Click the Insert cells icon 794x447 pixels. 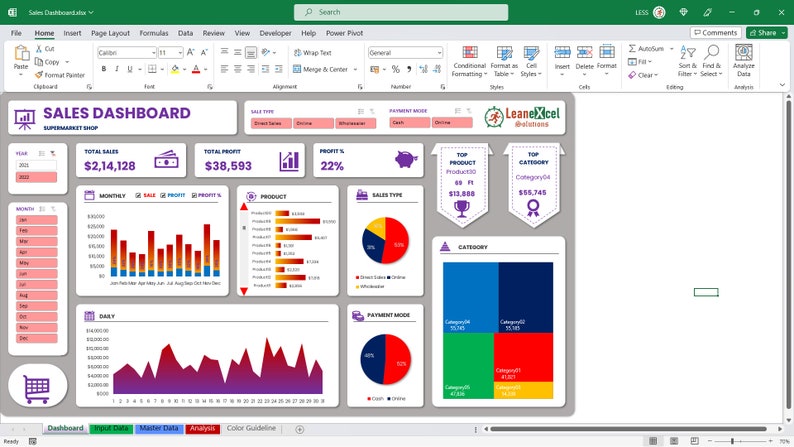coord(562,52)
